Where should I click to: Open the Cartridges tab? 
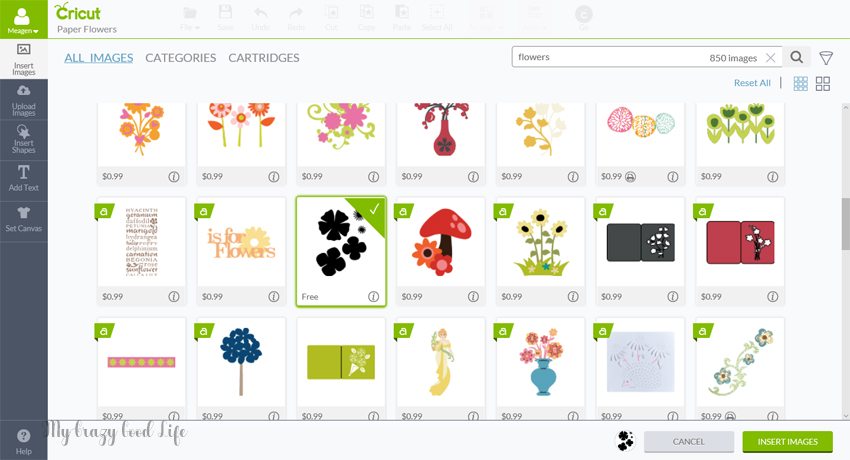pyautogui.click(x=264, y=57)
